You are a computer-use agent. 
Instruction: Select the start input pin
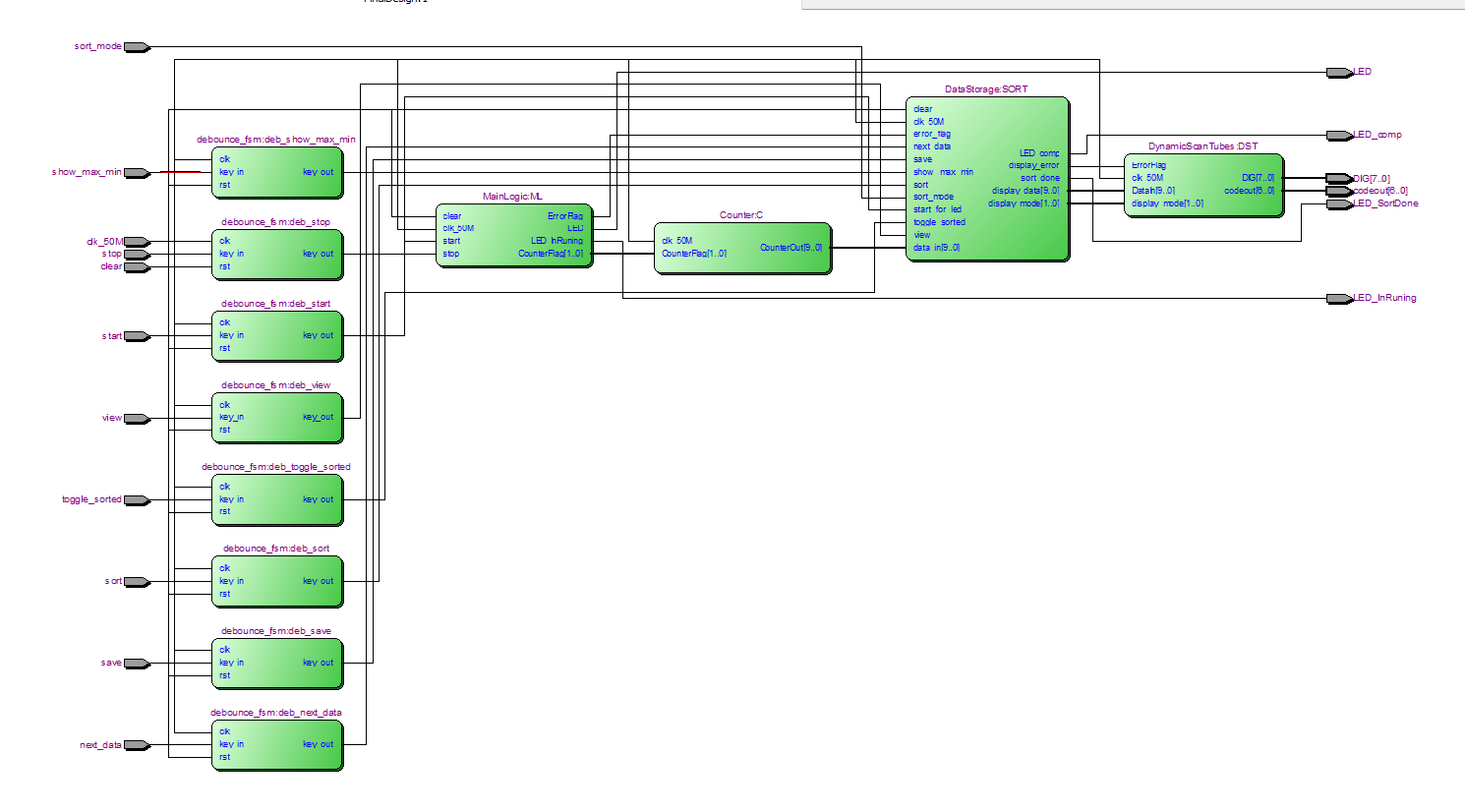(x=137, y=336)
